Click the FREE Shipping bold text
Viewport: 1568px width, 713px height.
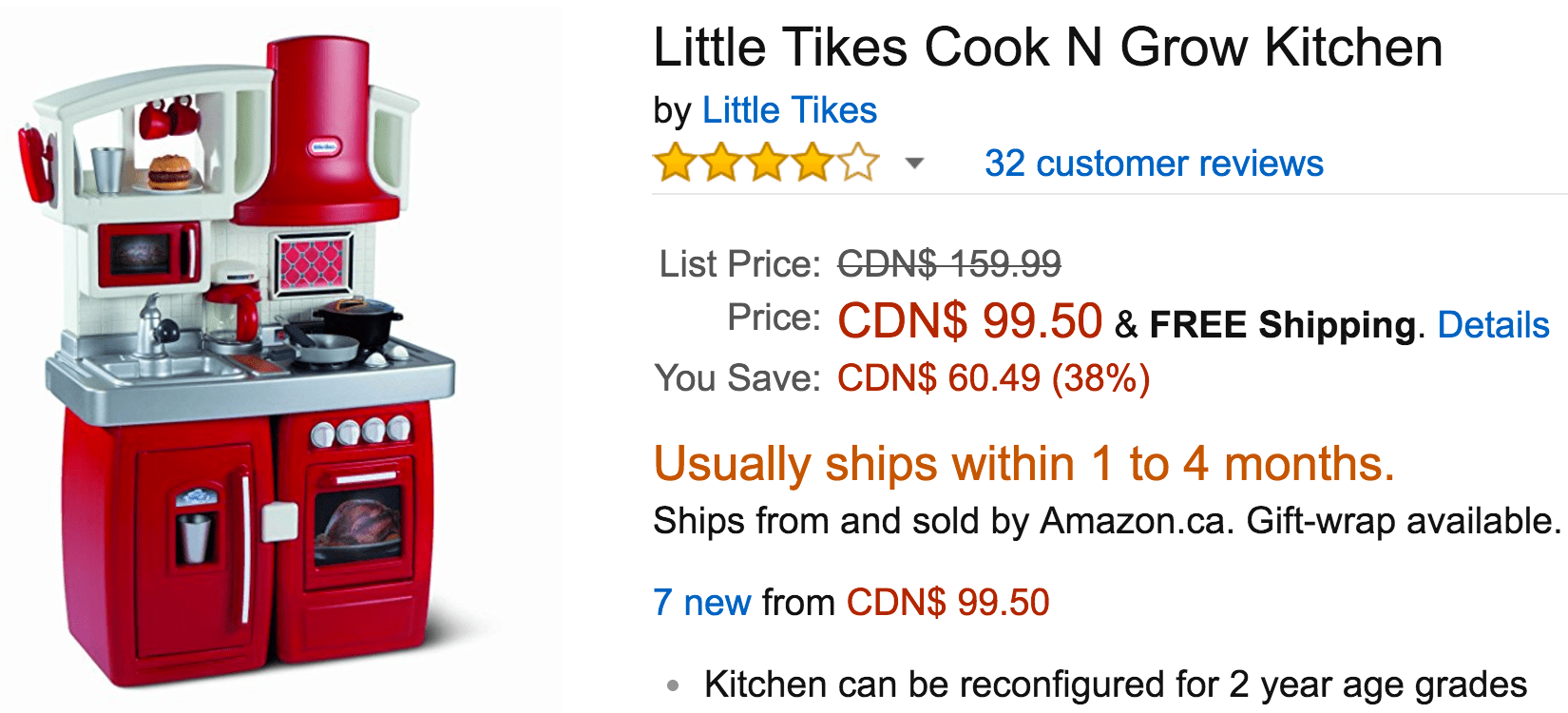[1283, 325]
